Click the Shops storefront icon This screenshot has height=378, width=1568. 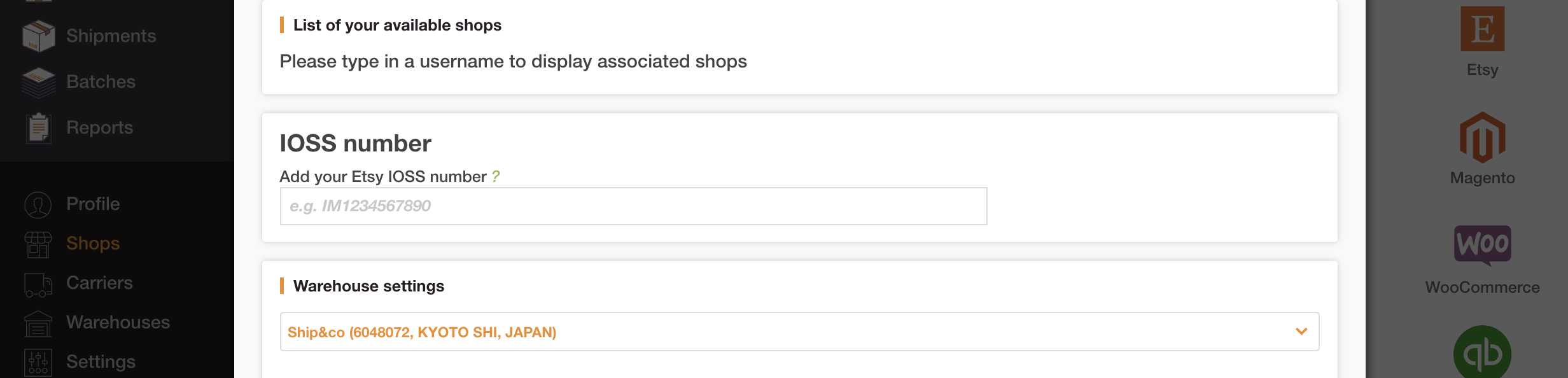click(38, 244)
